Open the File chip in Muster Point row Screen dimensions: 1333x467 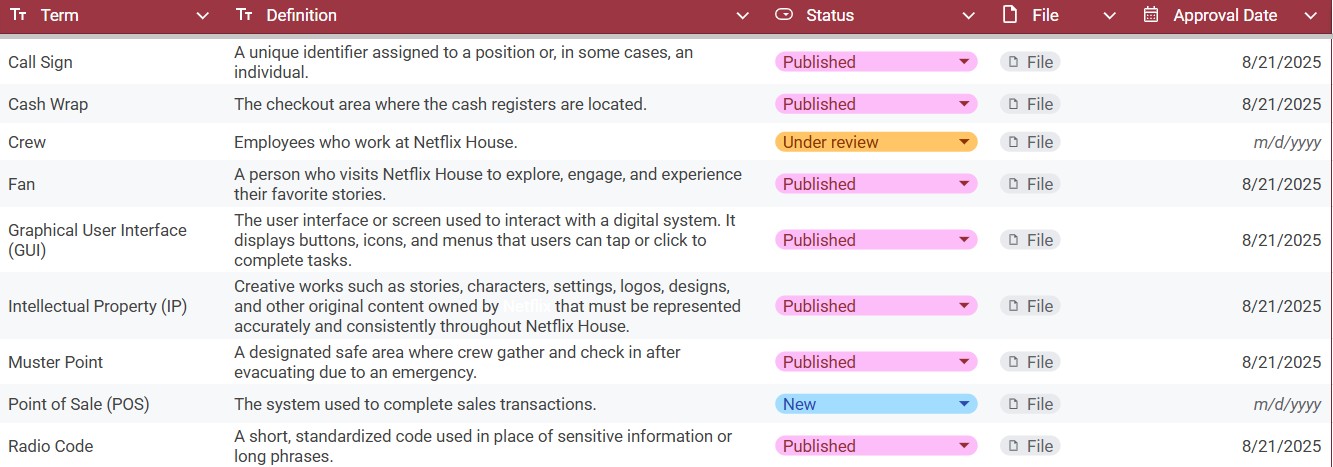click(x=1030, y=362)
